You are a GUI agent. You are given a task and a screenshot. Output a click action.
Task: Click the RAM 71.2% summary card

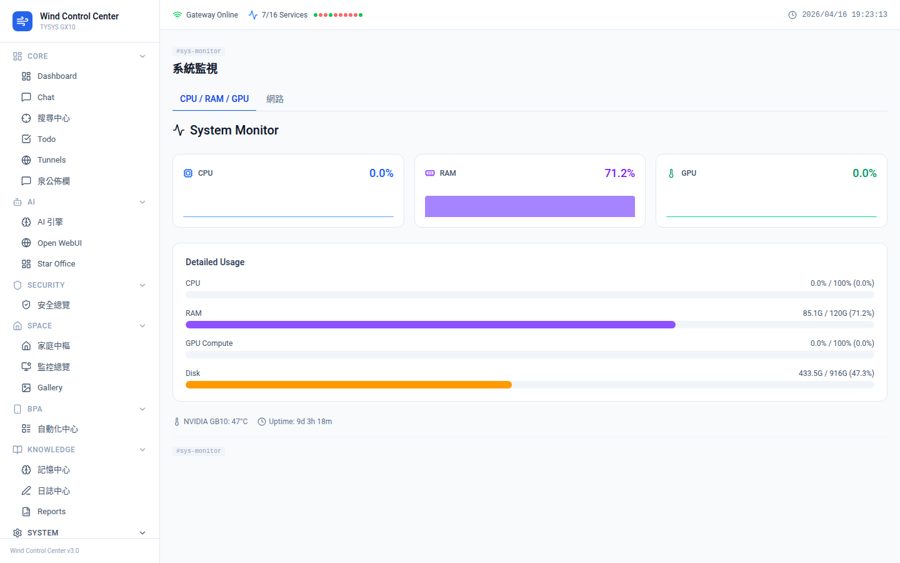pyautogui.click(x=529, y=190)
